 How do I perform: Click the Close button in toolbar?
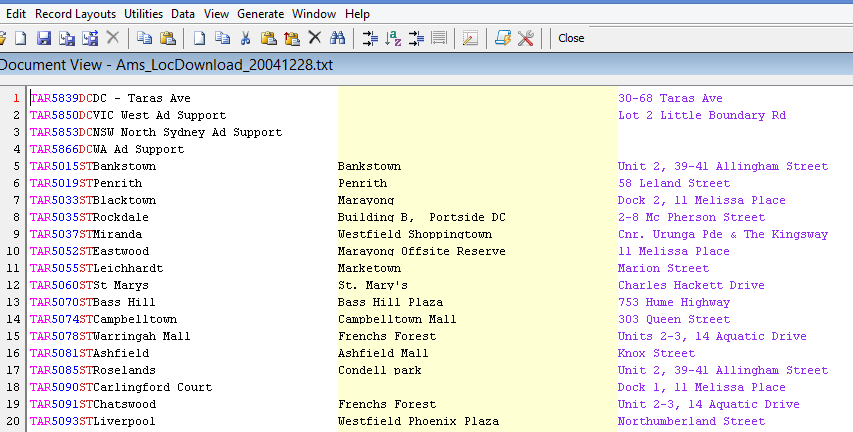coord(571,38)
